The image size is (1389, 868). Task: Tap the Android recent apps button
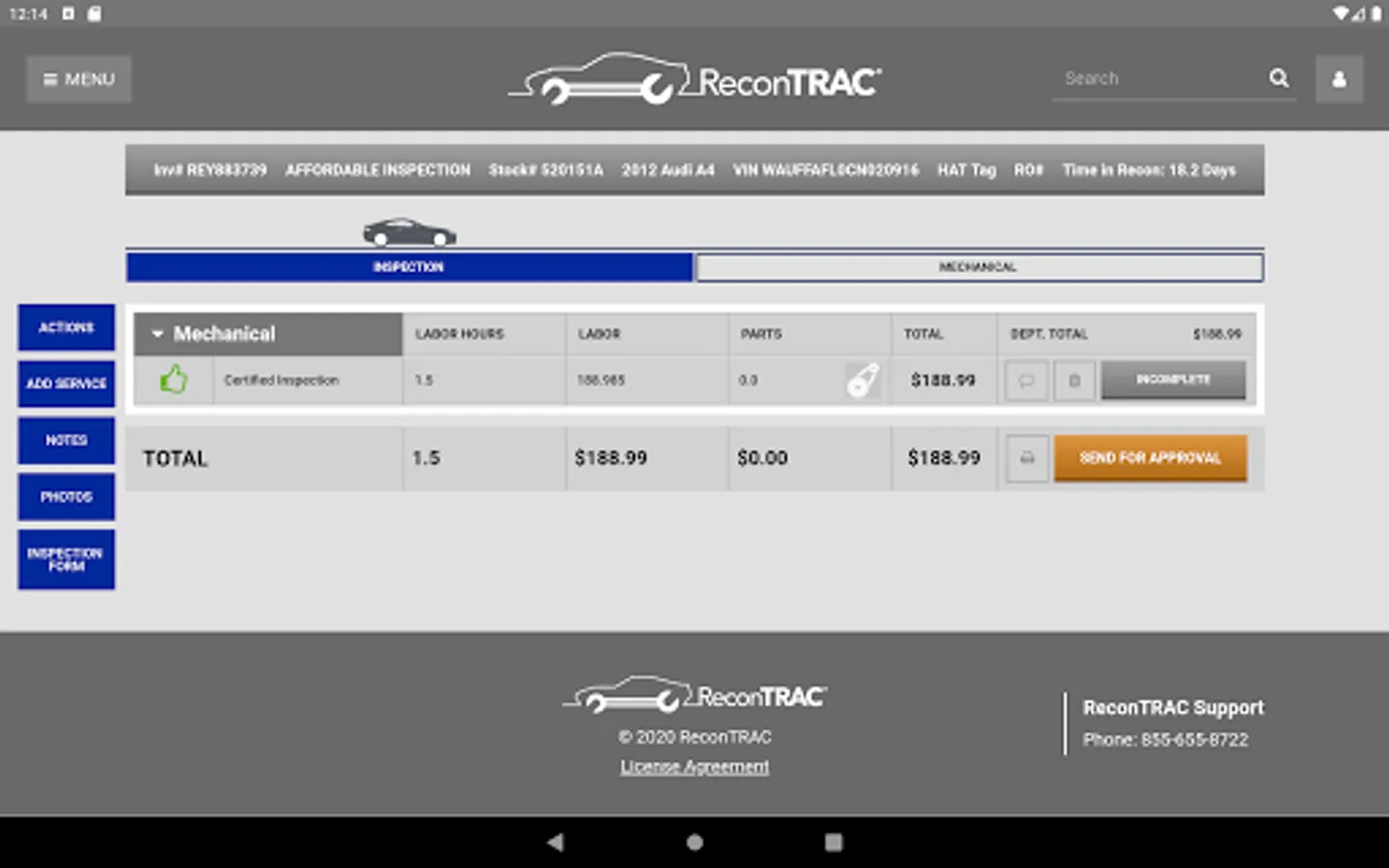tap(833, 842)
